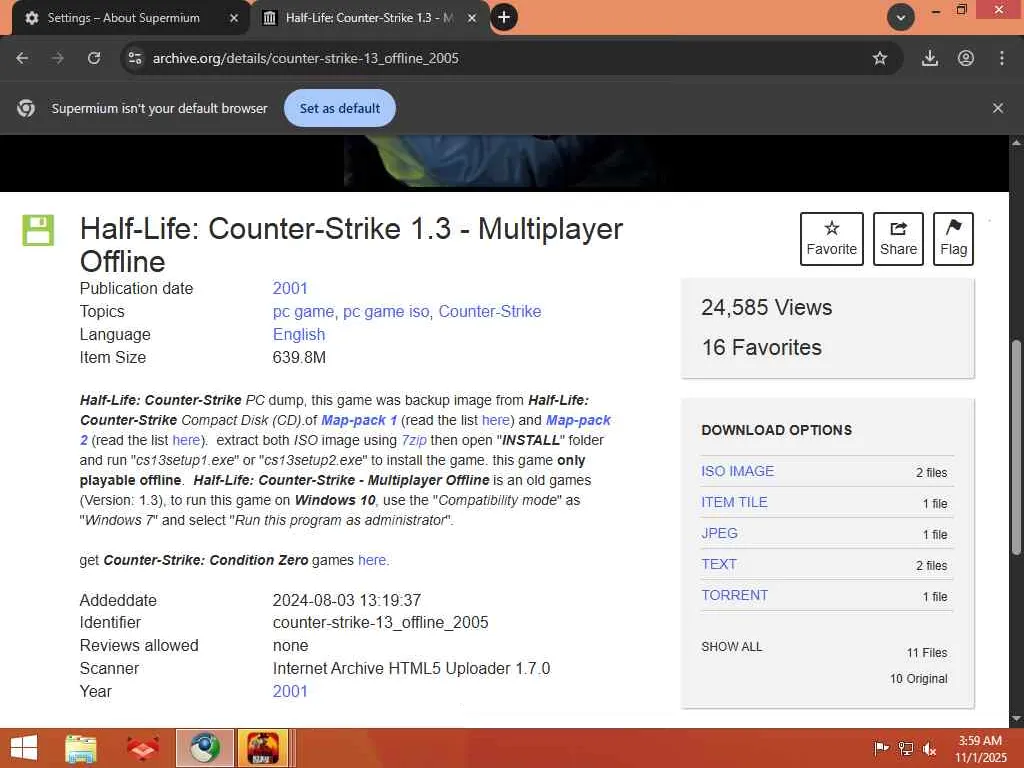Click the Set as default button
This screenshot has width=1024, height=768.
[x=340, y=108]
